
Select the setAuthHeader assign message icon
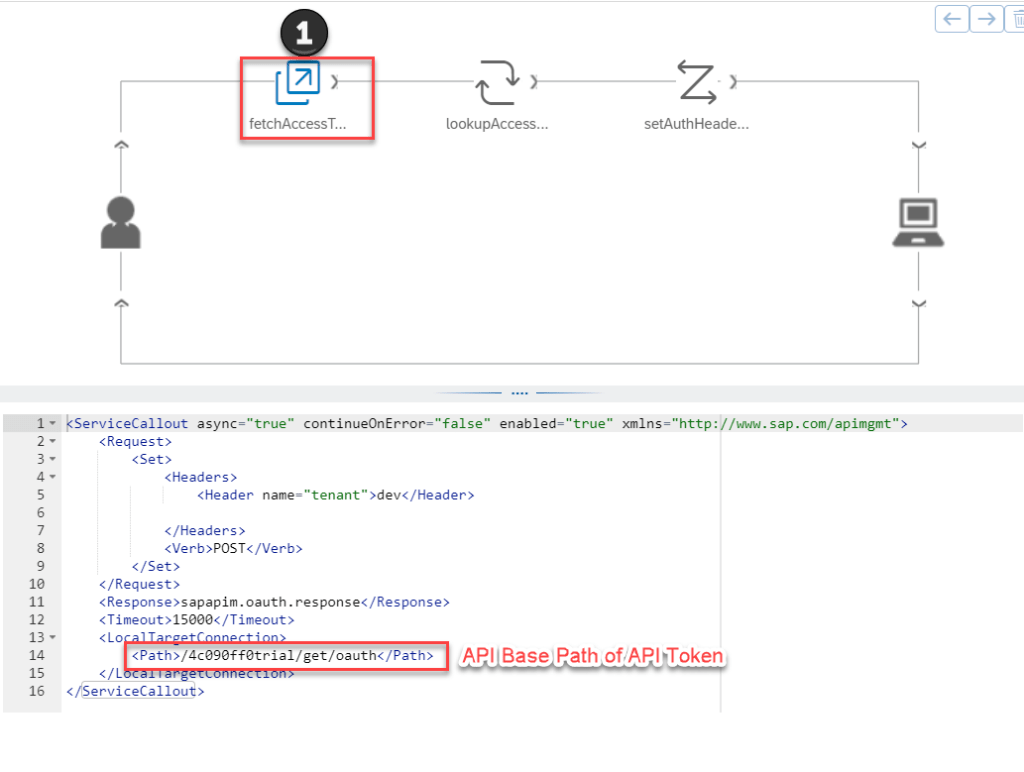tap(696, 82)
